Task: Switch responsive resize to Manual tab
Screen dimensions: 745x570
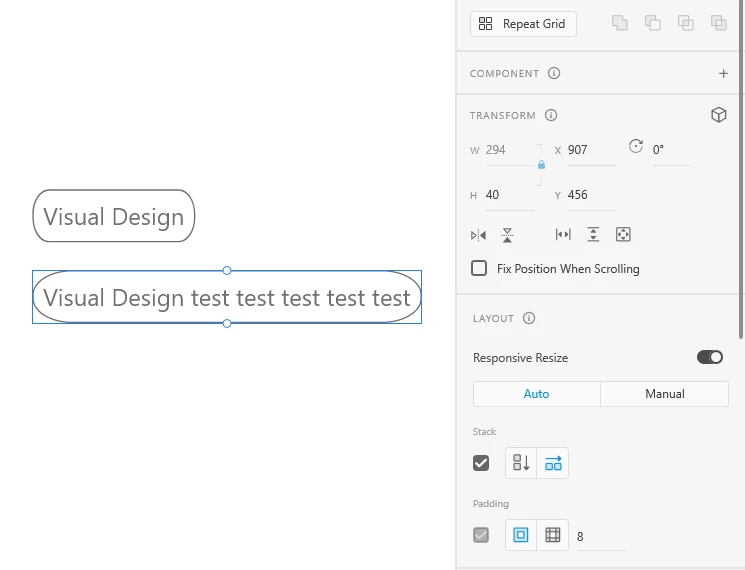Action: 664,394
